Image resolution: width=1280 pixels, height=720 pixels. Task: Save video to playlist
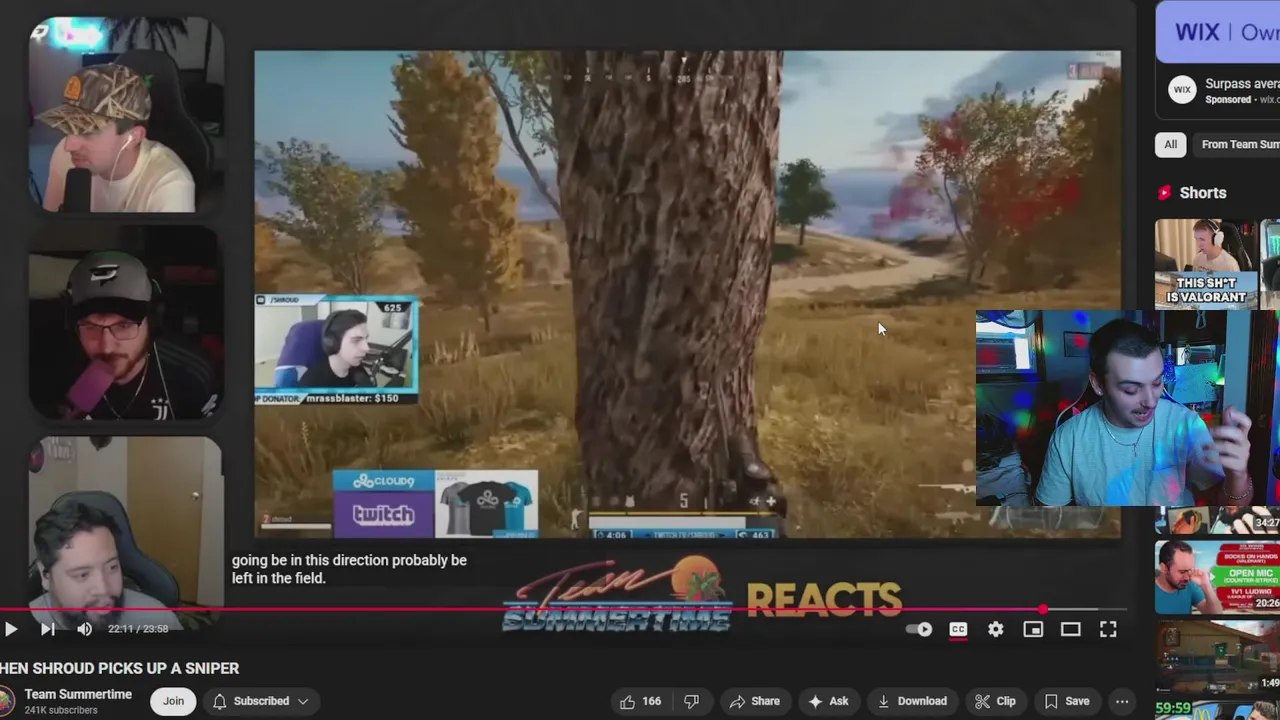(x=1066, y=701)
